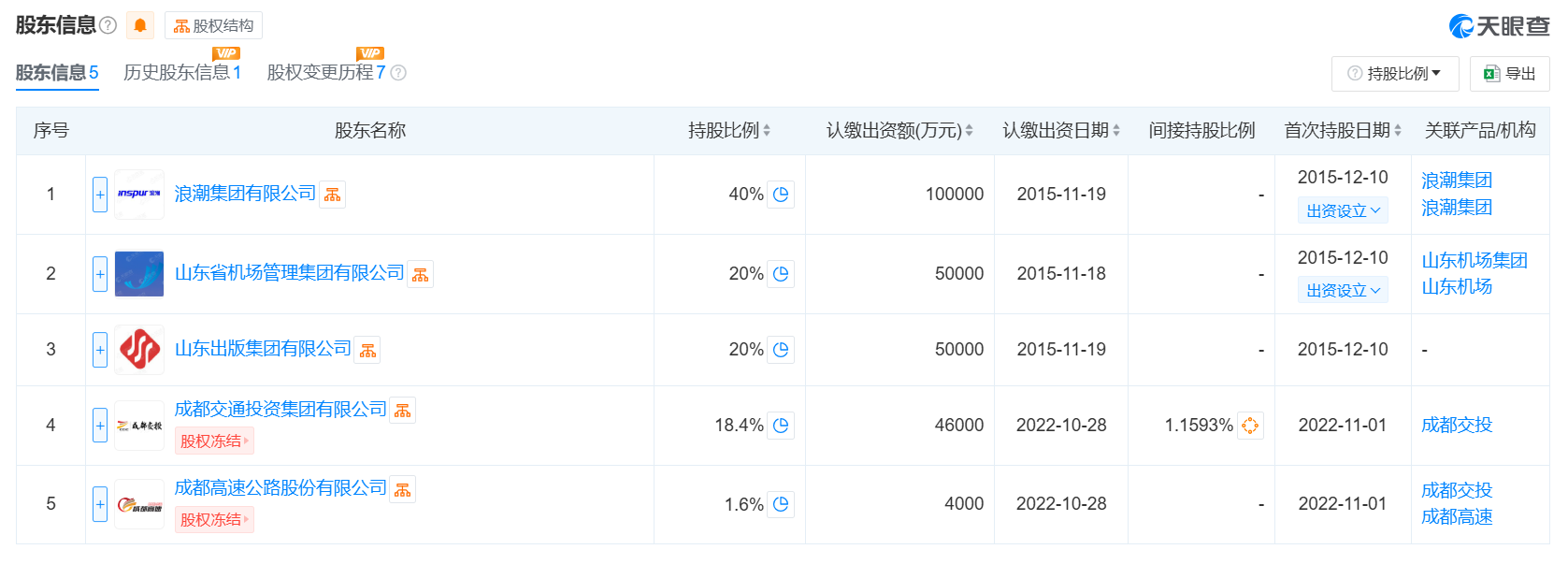This screenshot has width=1568, height=564.
Task: Click the 天眼查 logo
Action: [x=1499, y=26]
